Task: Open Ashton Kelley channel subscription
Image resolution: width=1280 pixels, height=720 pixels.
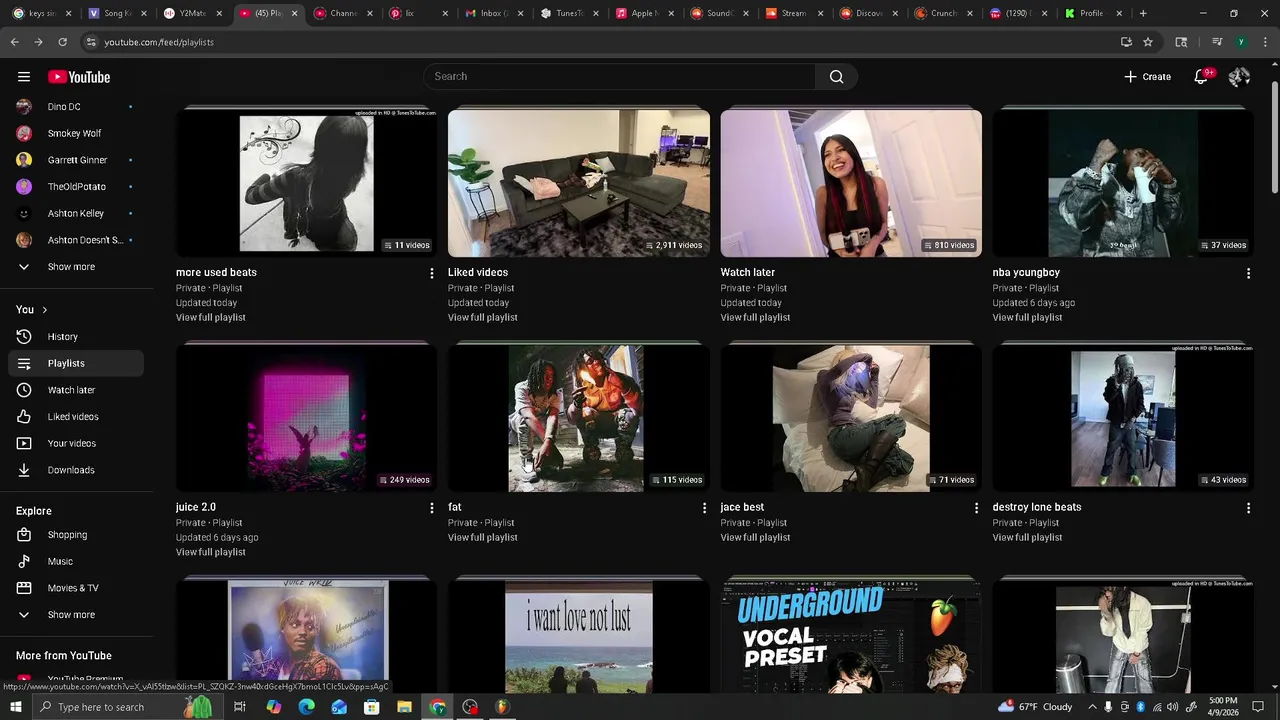Action: [x=76, y=213]
